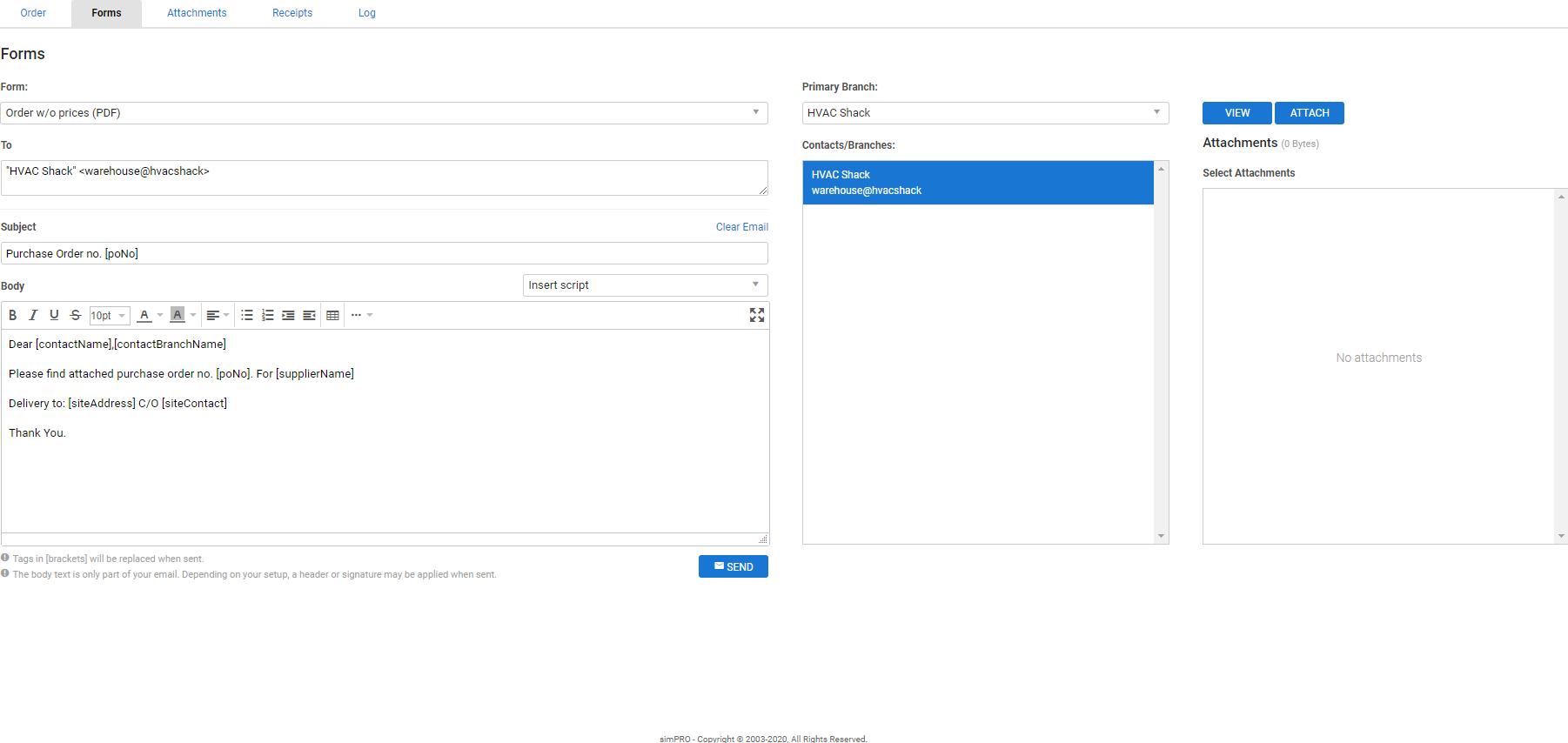Go to the Receipts tab

292,13
